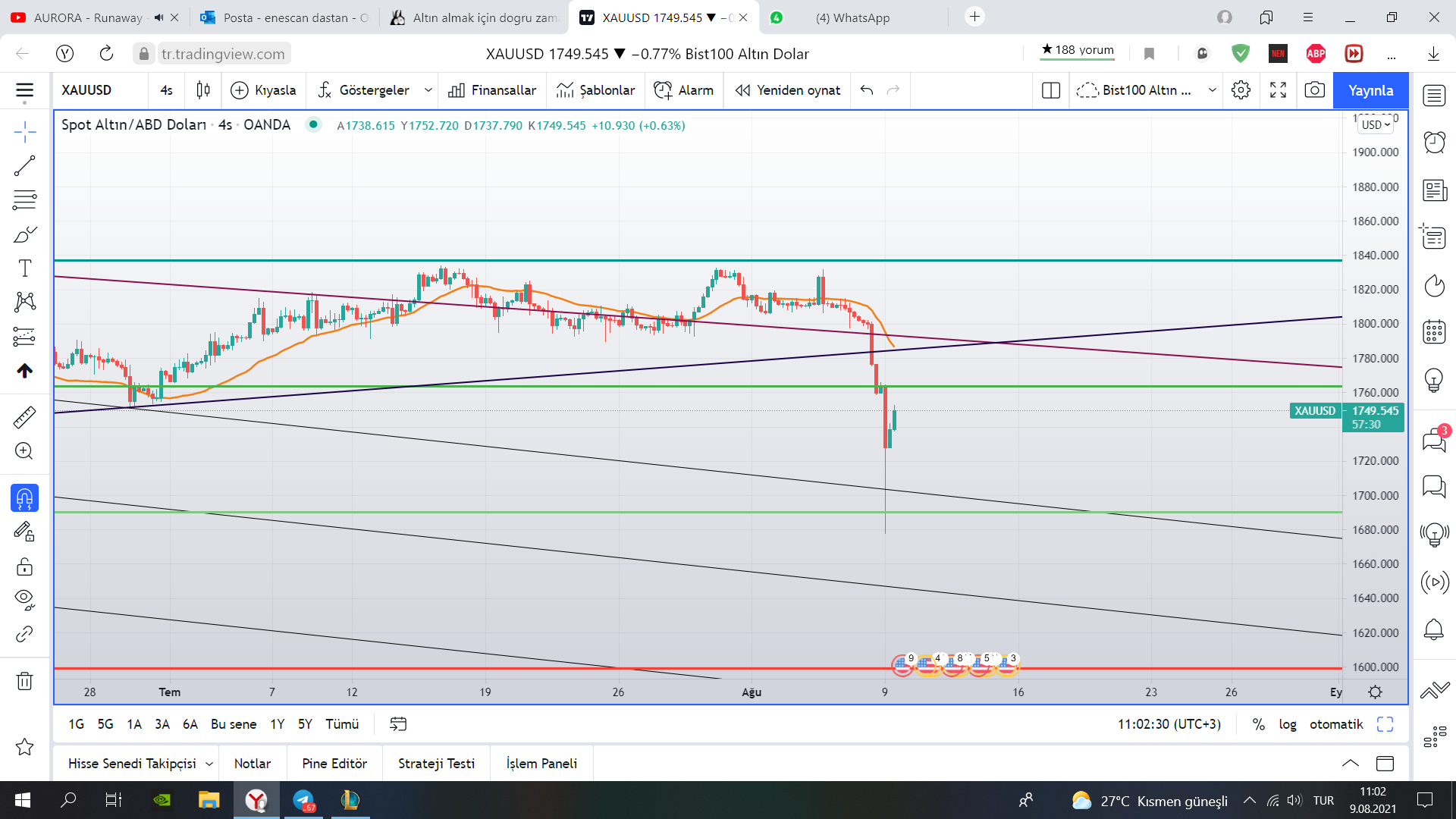
Task: Click the Yayınla publish button
Action: pyautogui.click(x=1370, y=90)
